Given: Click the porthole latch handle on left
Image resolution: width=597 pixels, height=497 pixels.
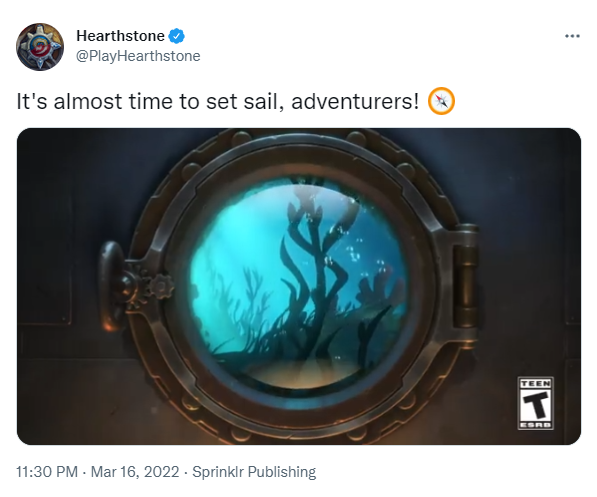Looking at the screenshot, I should 113,286.
